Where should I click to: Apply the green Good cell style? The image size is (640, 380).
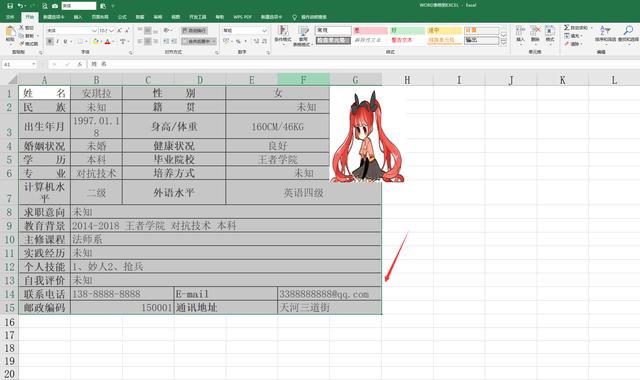tap(407, 30)
